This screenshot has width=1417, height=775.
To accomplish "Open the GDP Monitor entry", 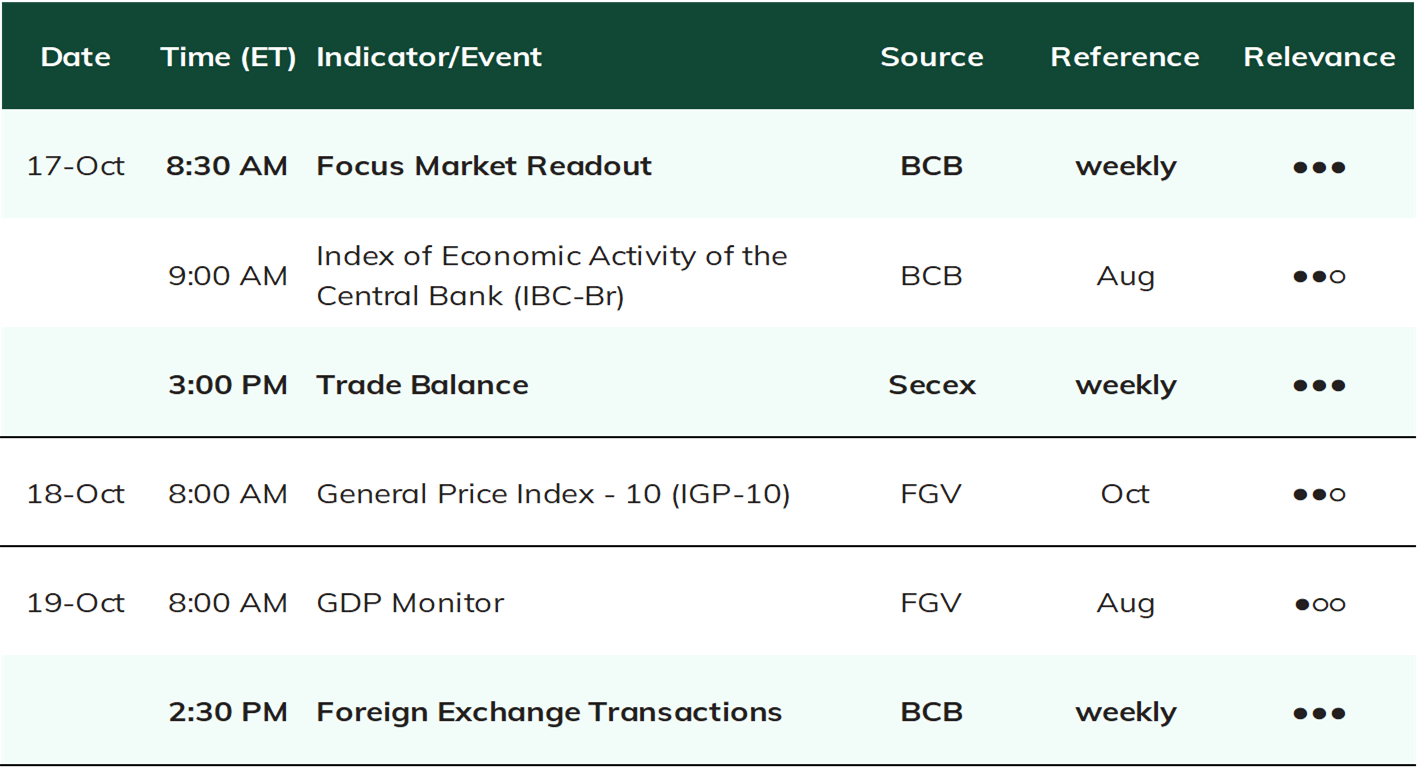I will [x=410, y=603].
